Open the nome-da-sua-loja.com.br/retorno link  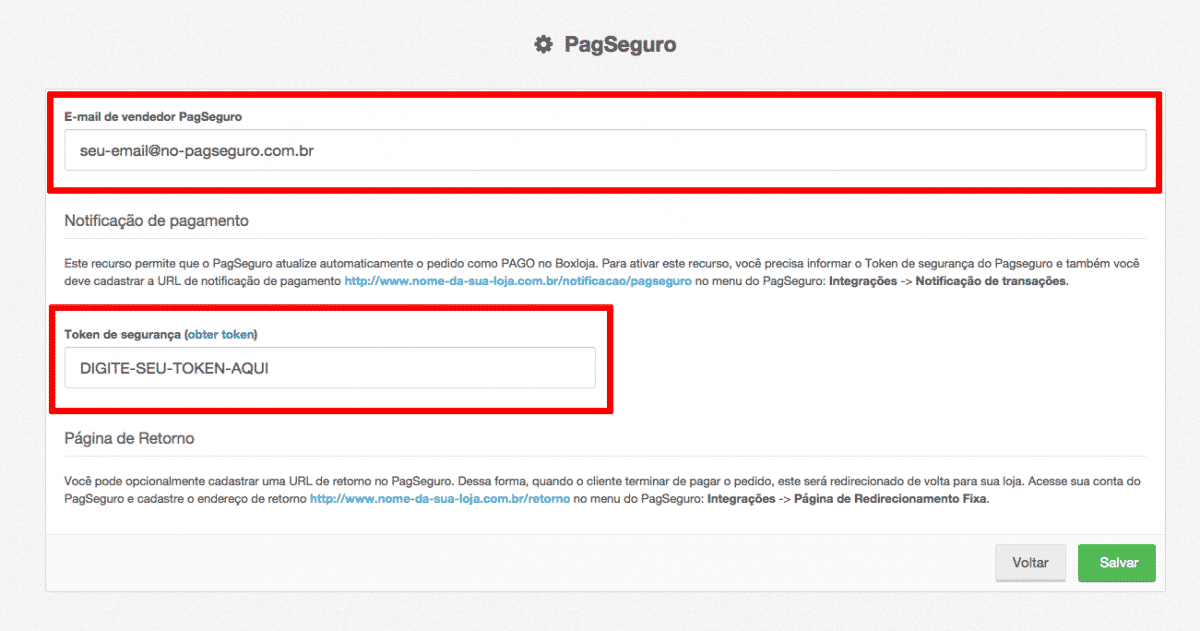[x=440, y=498]
